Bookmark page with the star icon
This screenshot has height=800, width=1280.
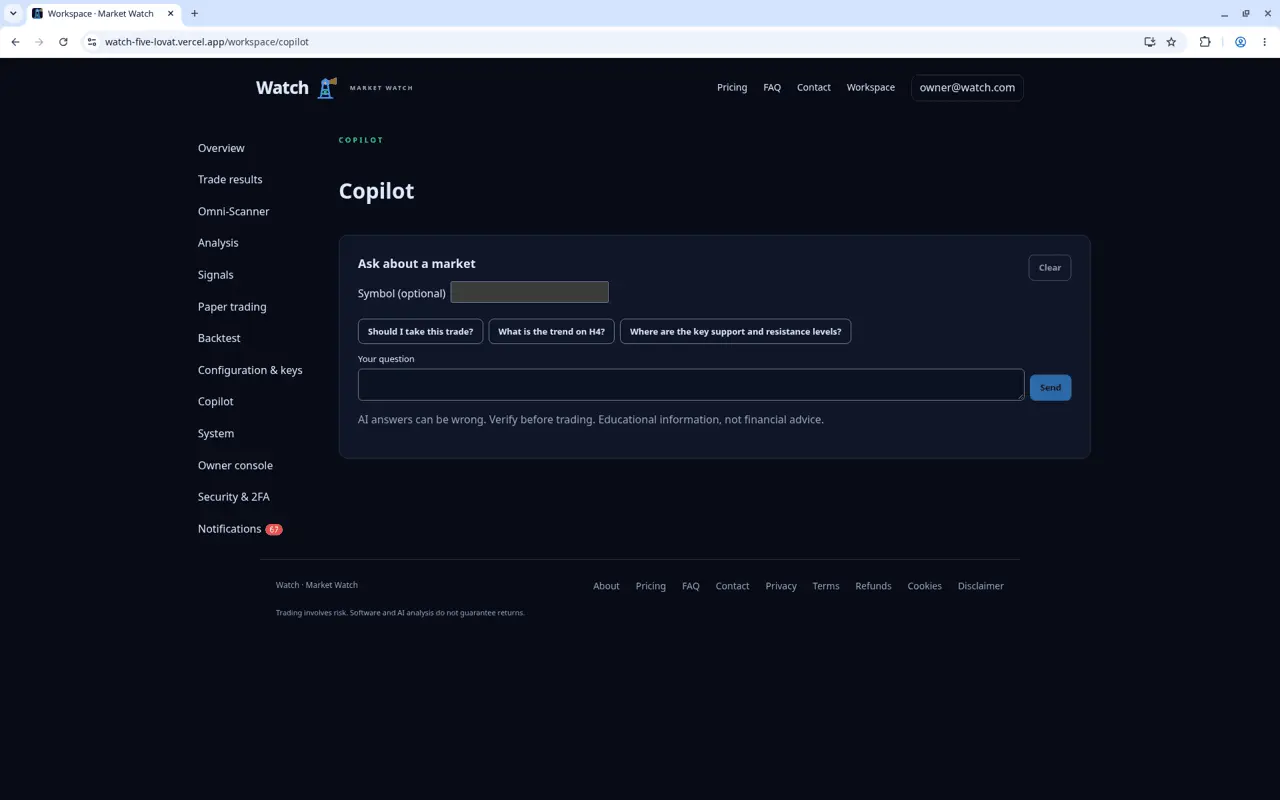click(x=1171, y=42)
